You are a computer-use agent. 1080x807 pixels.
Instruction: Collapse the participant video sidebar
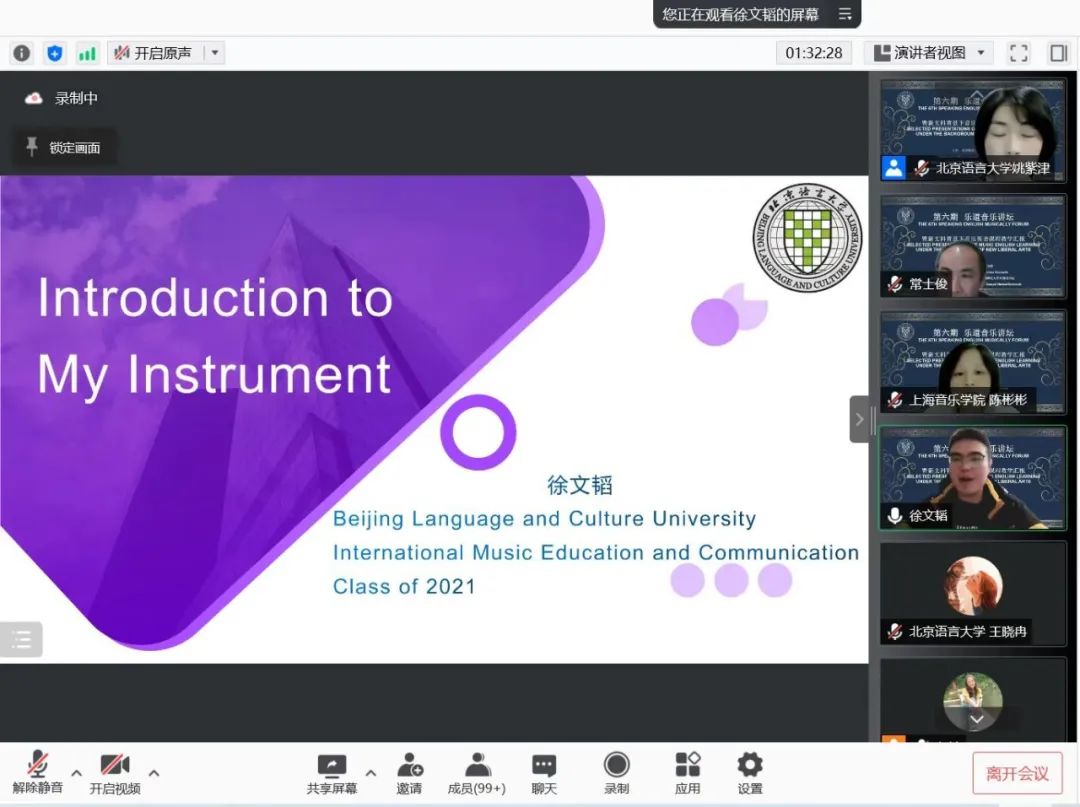pos(859,419)
